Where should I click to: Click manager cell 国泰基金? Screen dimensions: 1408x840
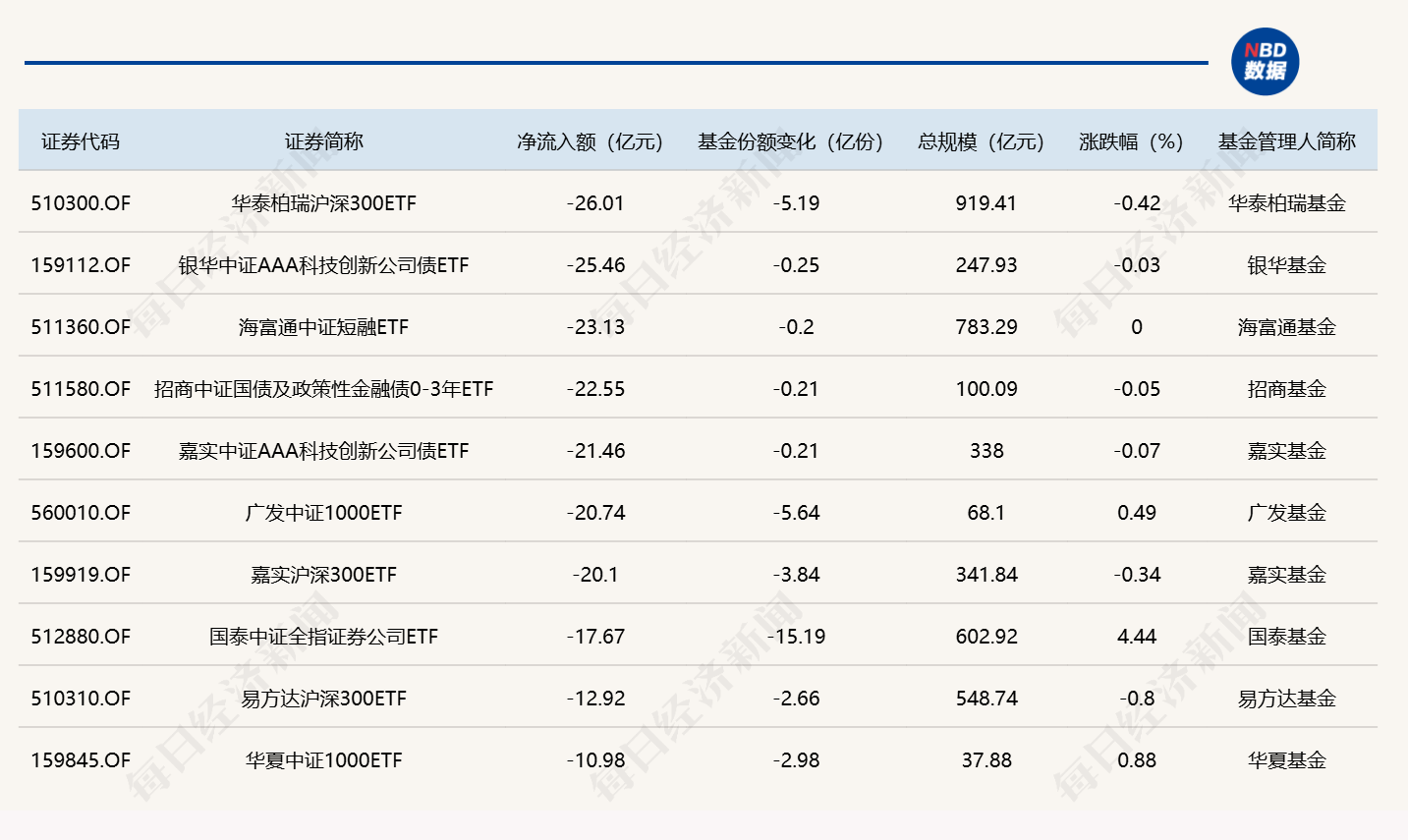click(x=1287, y=637)
